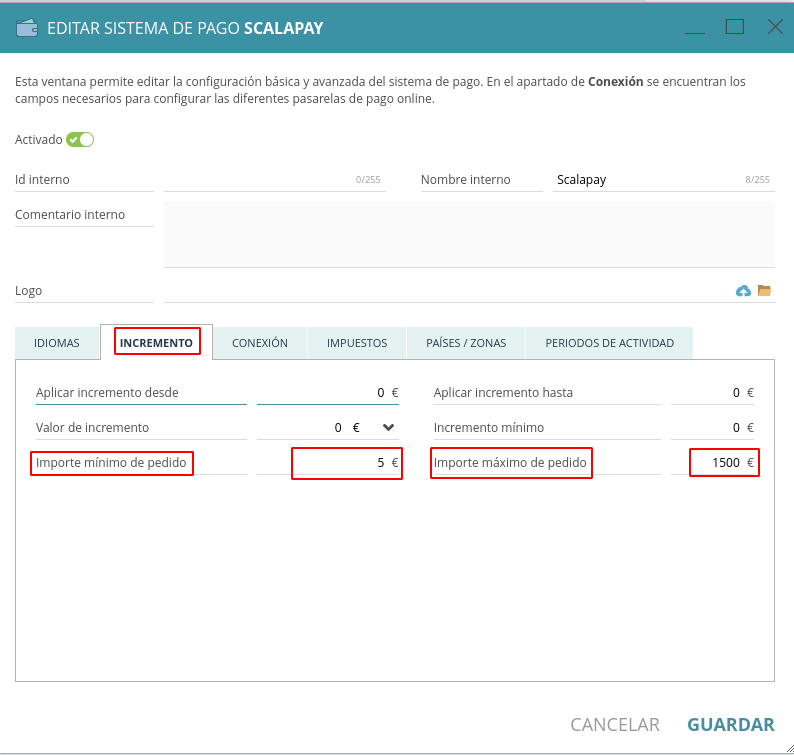Screen dimensions: 794x755
Task: Click the 'Incremento mínimo' label
Action: [489, 427]
